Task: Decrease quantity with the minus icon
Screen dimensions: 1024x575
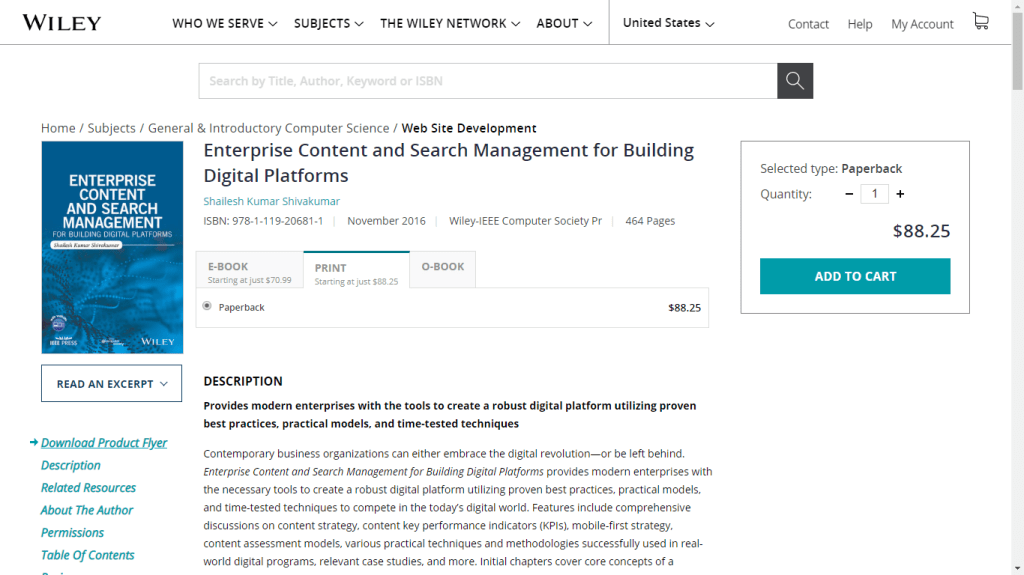Action: [849, 194]
